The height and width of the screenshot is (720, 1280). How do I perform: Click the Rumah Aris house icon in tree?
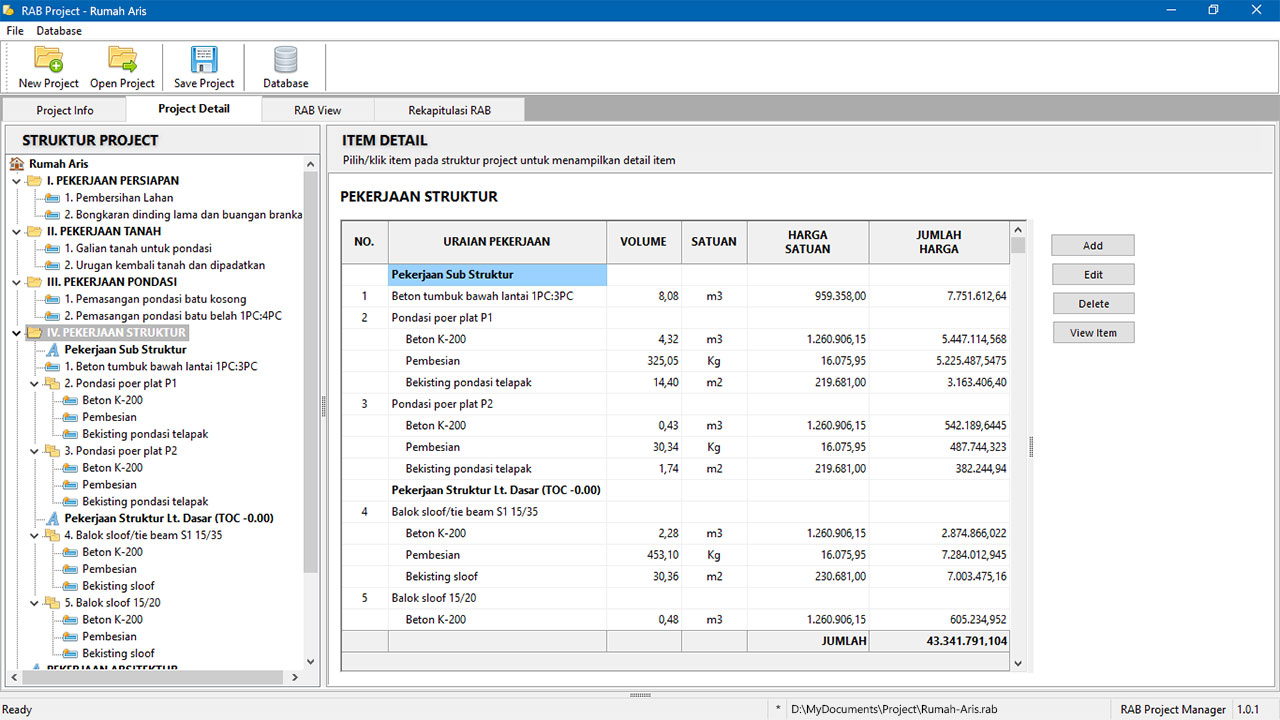tap(17, 164)
